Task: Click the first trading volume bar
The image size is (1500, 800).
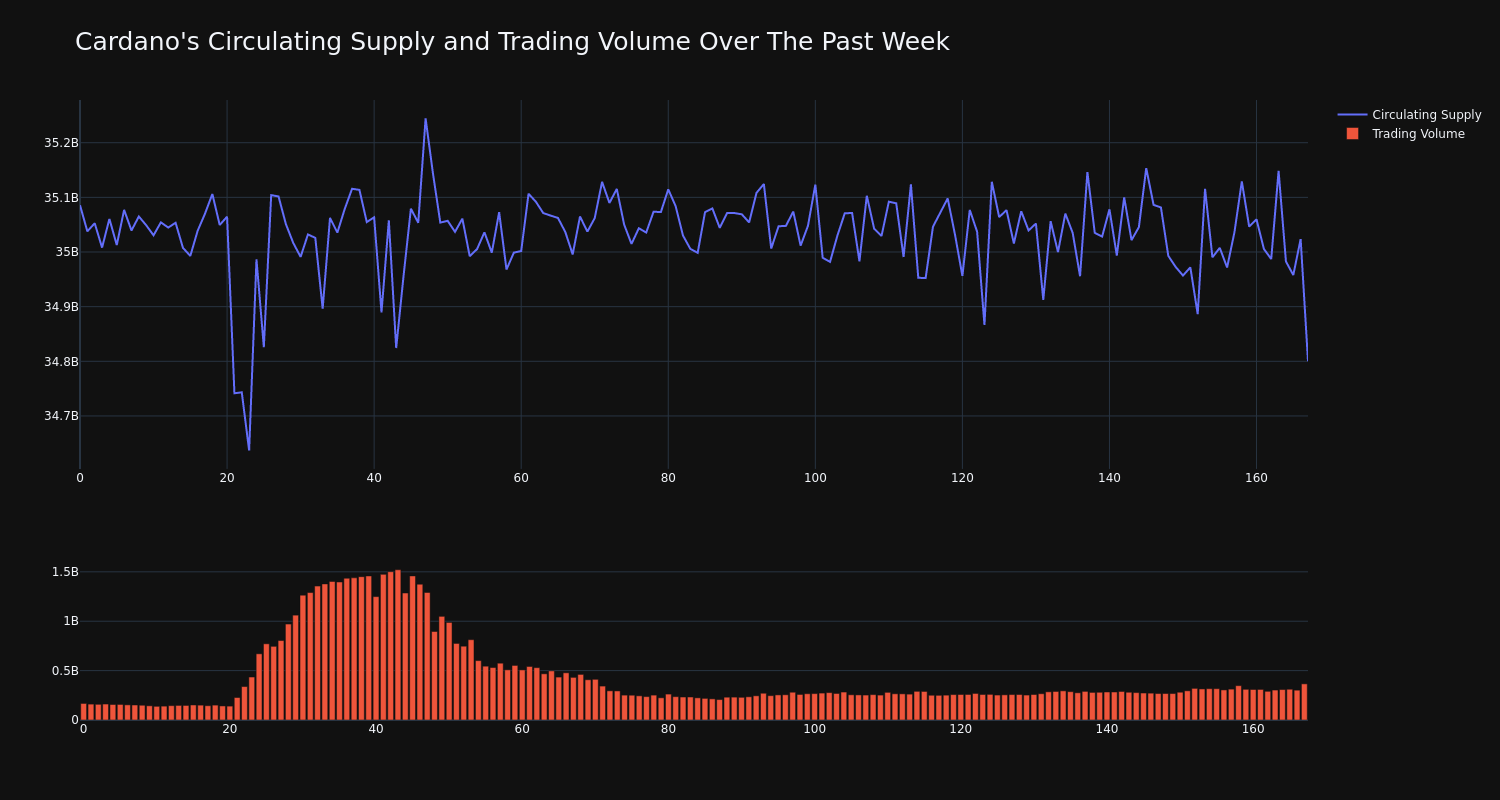Action: click(x=83, y=712)
